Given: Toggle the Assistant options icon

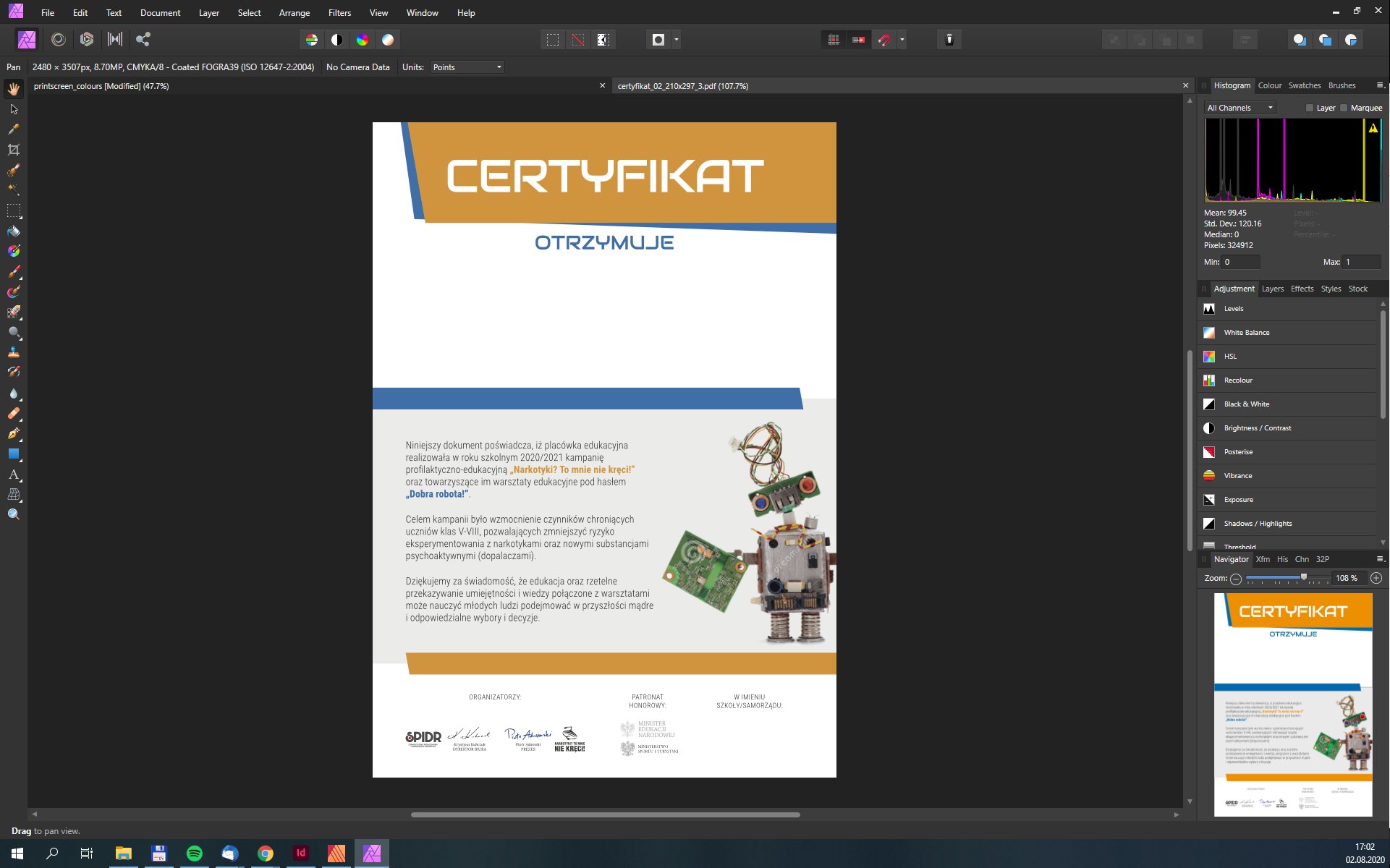Looking at the screenshot, I should click(949, 40).
